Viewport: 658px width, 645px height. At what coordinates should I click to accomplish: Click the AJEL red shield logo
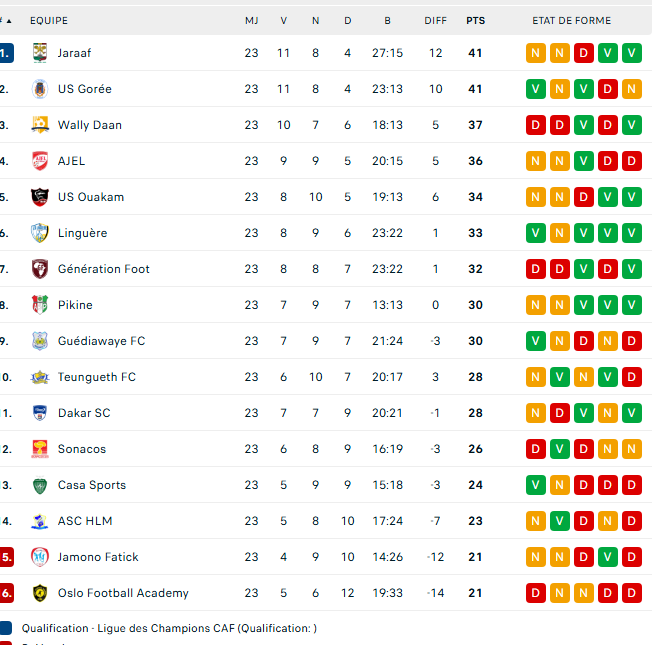[x=39, y=161]
